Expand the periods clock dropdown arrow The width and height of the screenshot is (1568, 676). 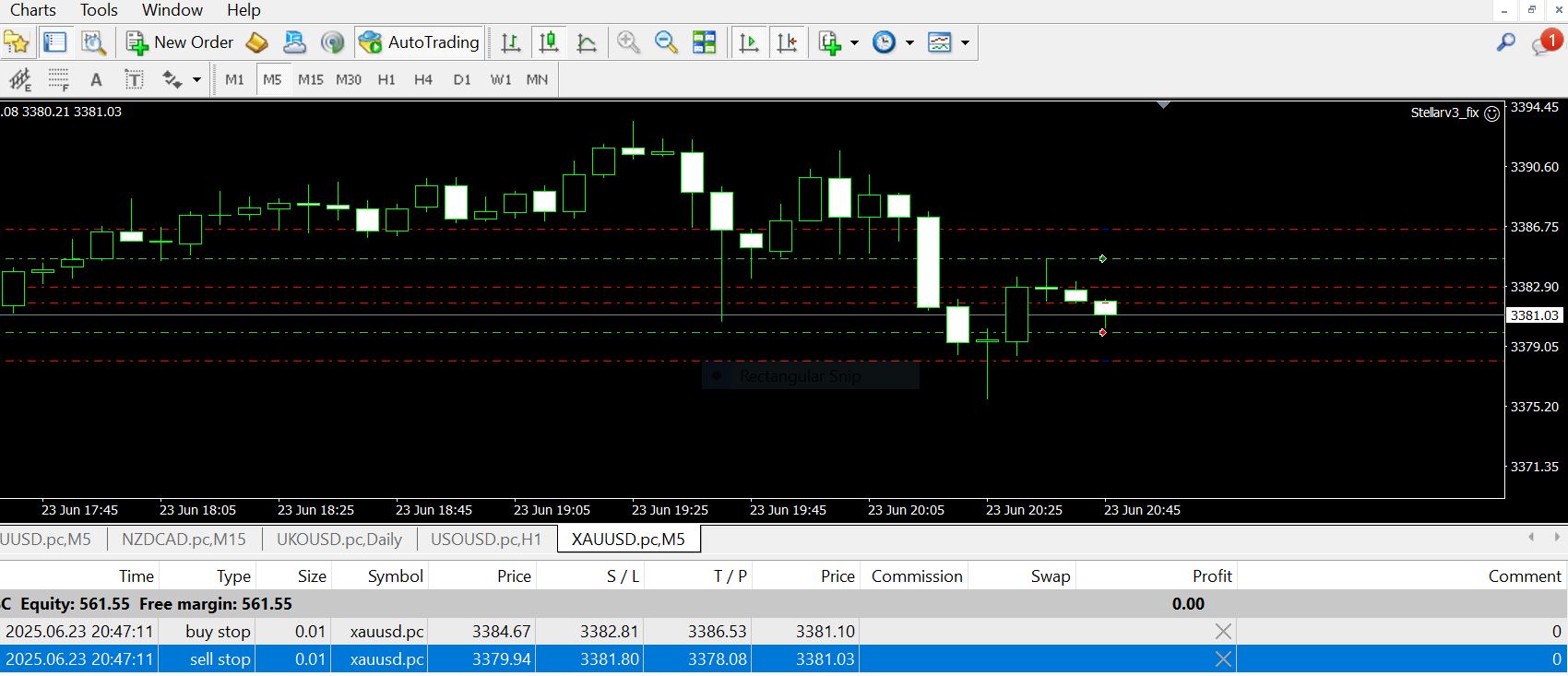tap(909, 42)
